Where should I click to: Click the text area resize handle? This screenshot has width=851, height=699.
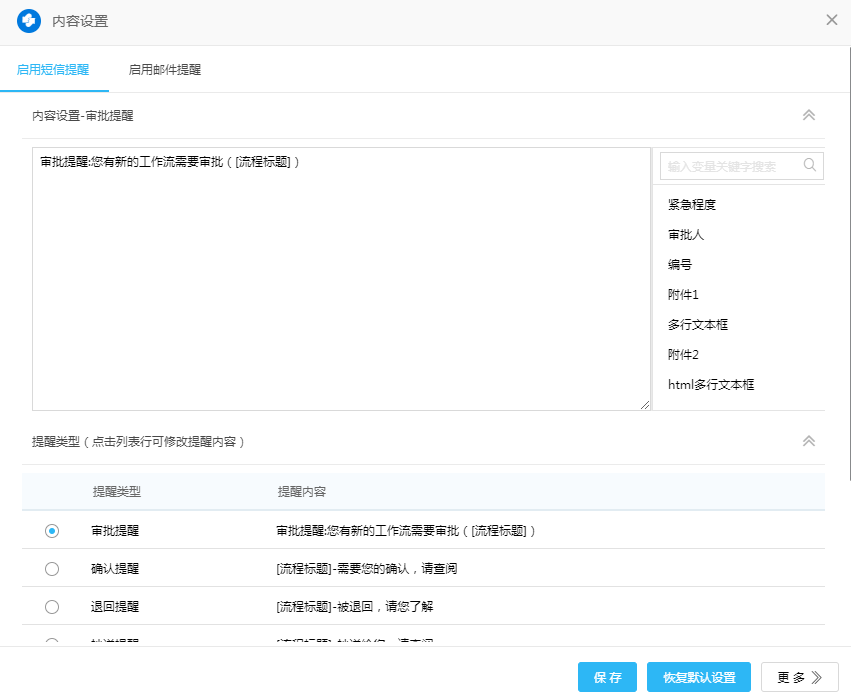click(644, 404)
